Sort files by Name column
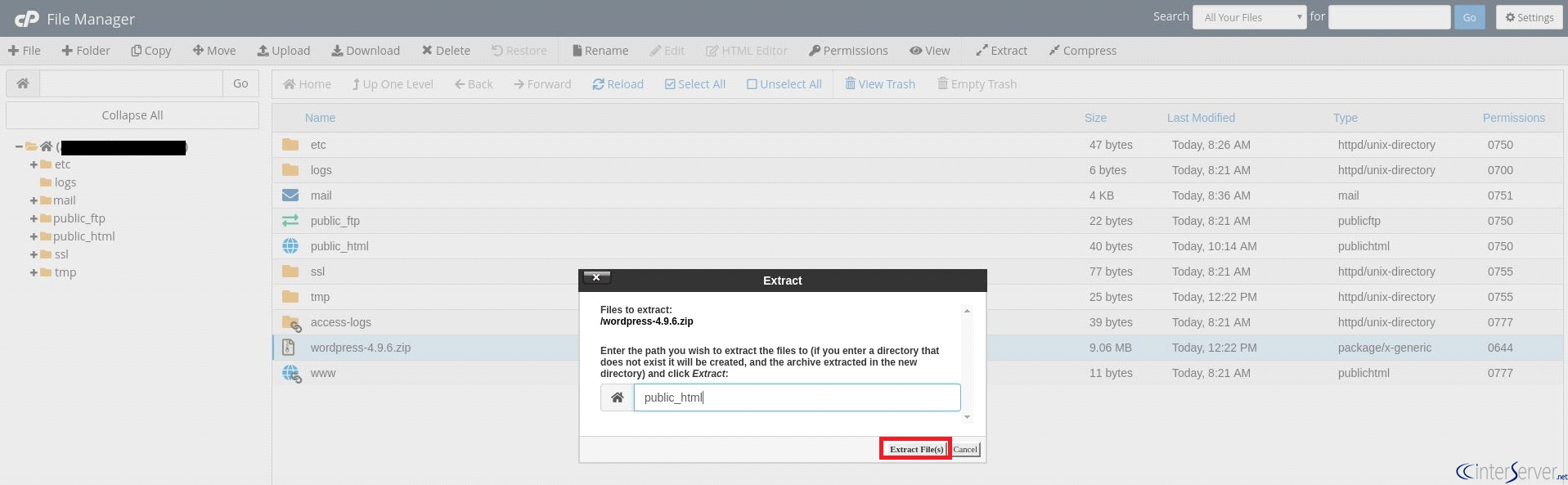 pos(320,118)
